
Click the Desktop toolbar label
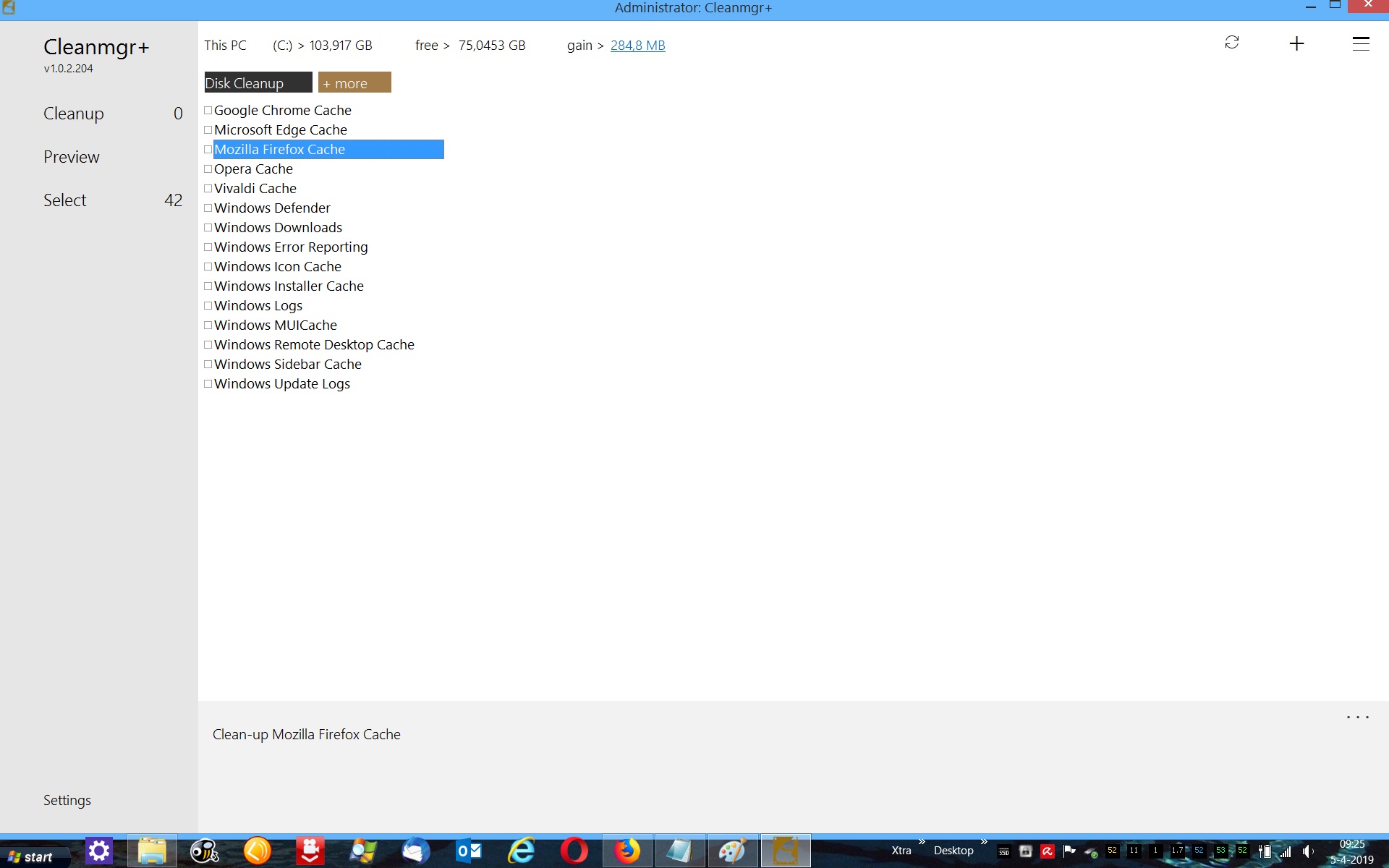tap(953, 851)
